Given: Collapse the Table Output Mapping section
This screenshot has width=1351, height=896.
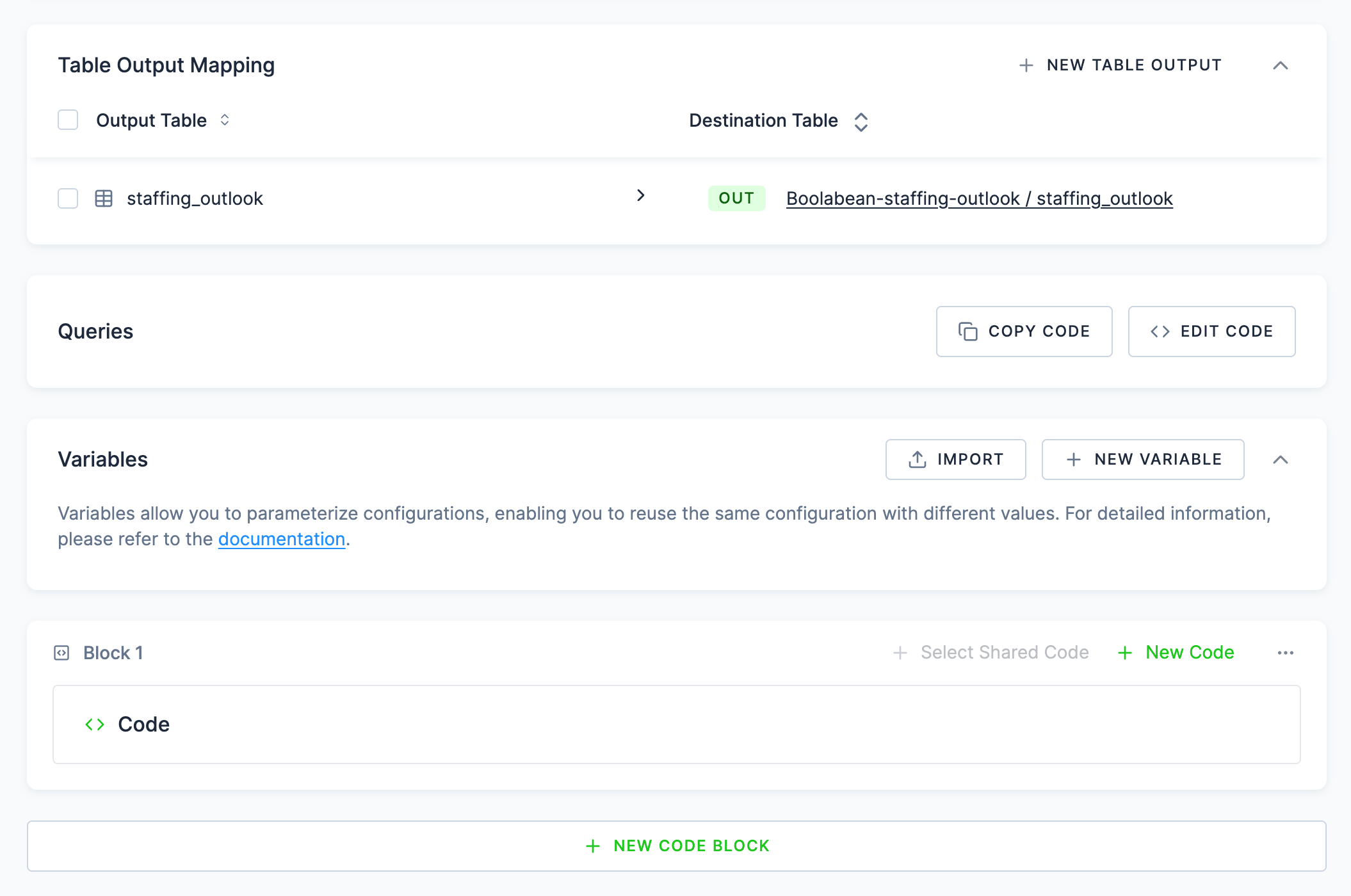Looking at the screenshot, I should click(x=1280, y=65).
